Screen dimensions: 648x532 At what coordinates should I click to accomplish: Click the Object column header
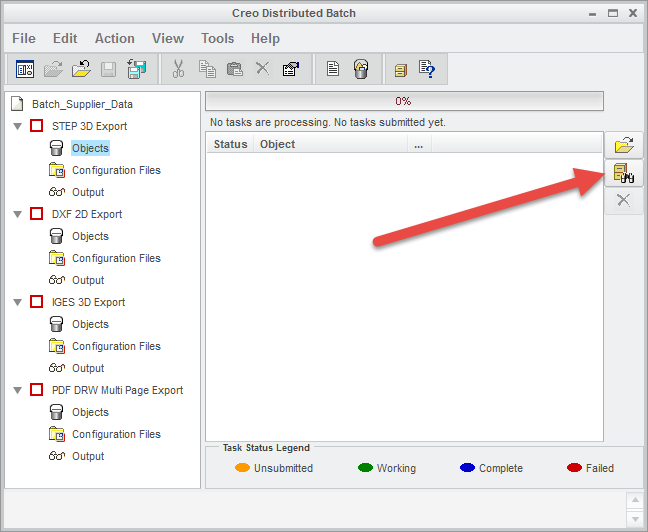click(330, 144)
